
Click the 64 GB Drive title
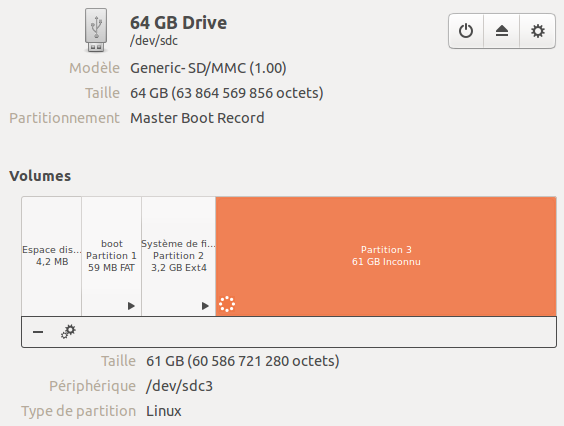point(178,23)
